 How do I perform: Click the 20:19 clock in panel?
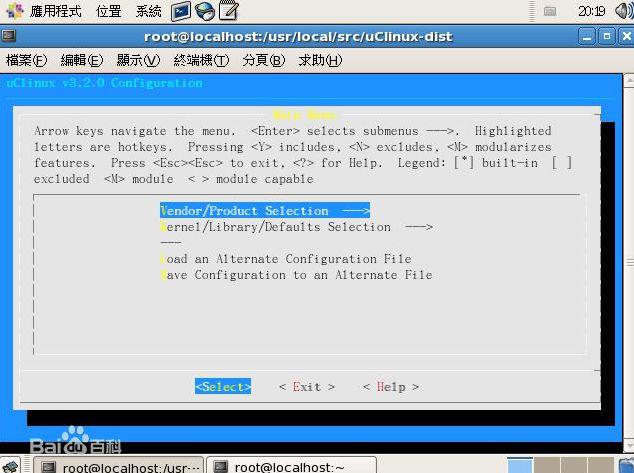coord(591,11)
